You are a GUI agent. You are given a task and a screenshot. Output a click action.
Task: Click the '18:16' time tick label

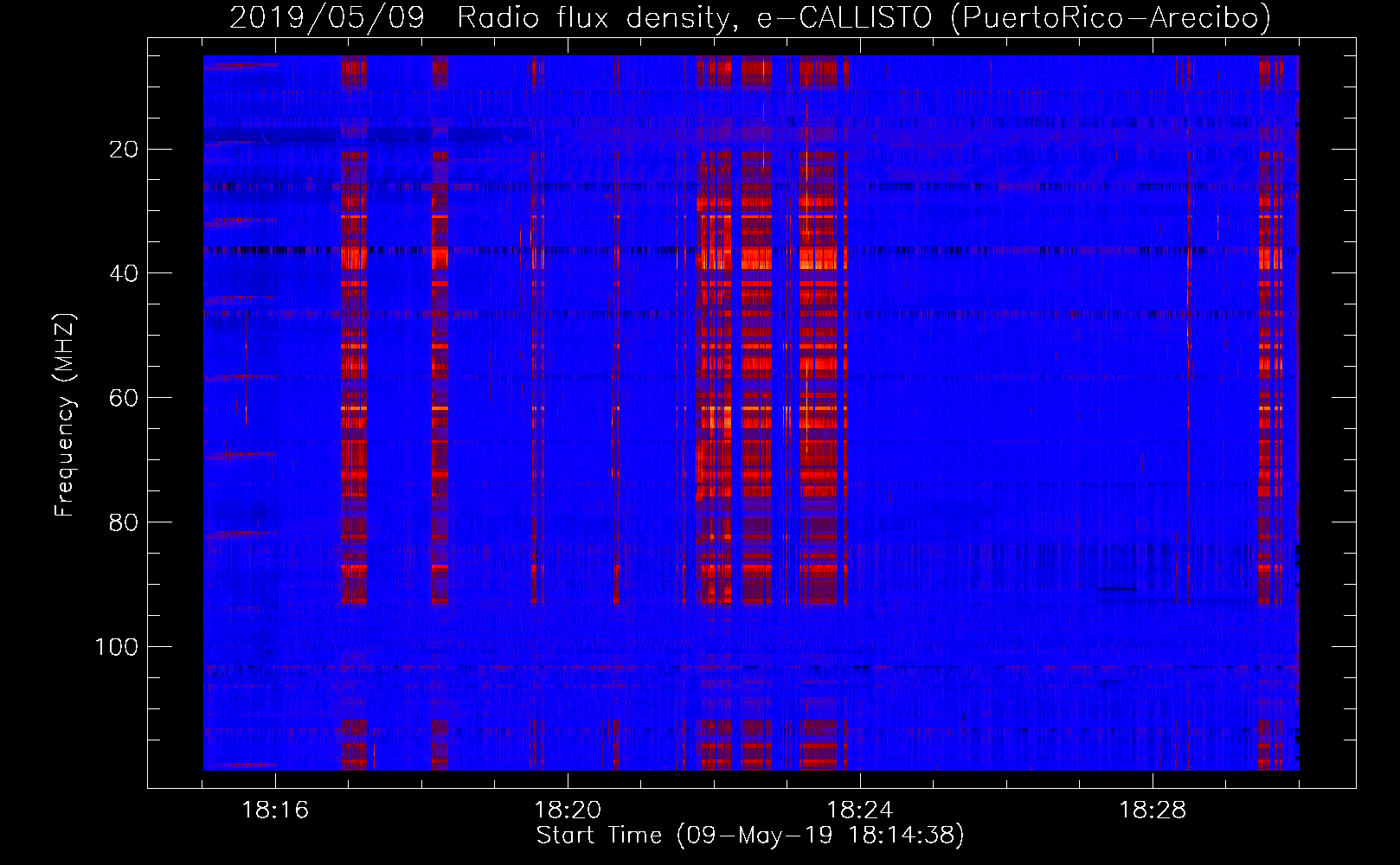[275, 811]
